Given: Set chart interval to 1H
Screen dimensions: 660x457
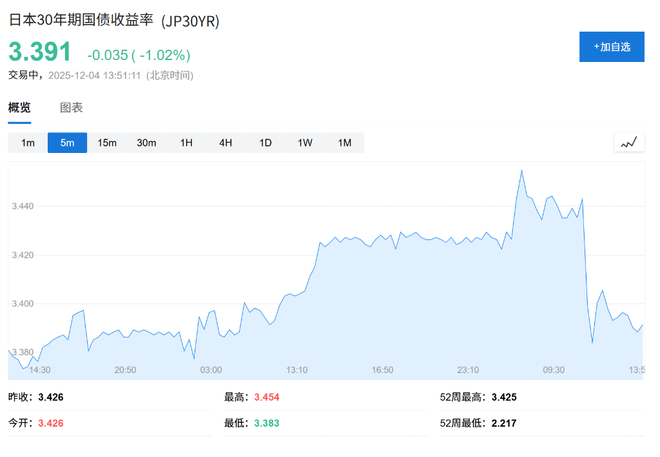Looking at the screenshot, I should (x=186, y=143).
